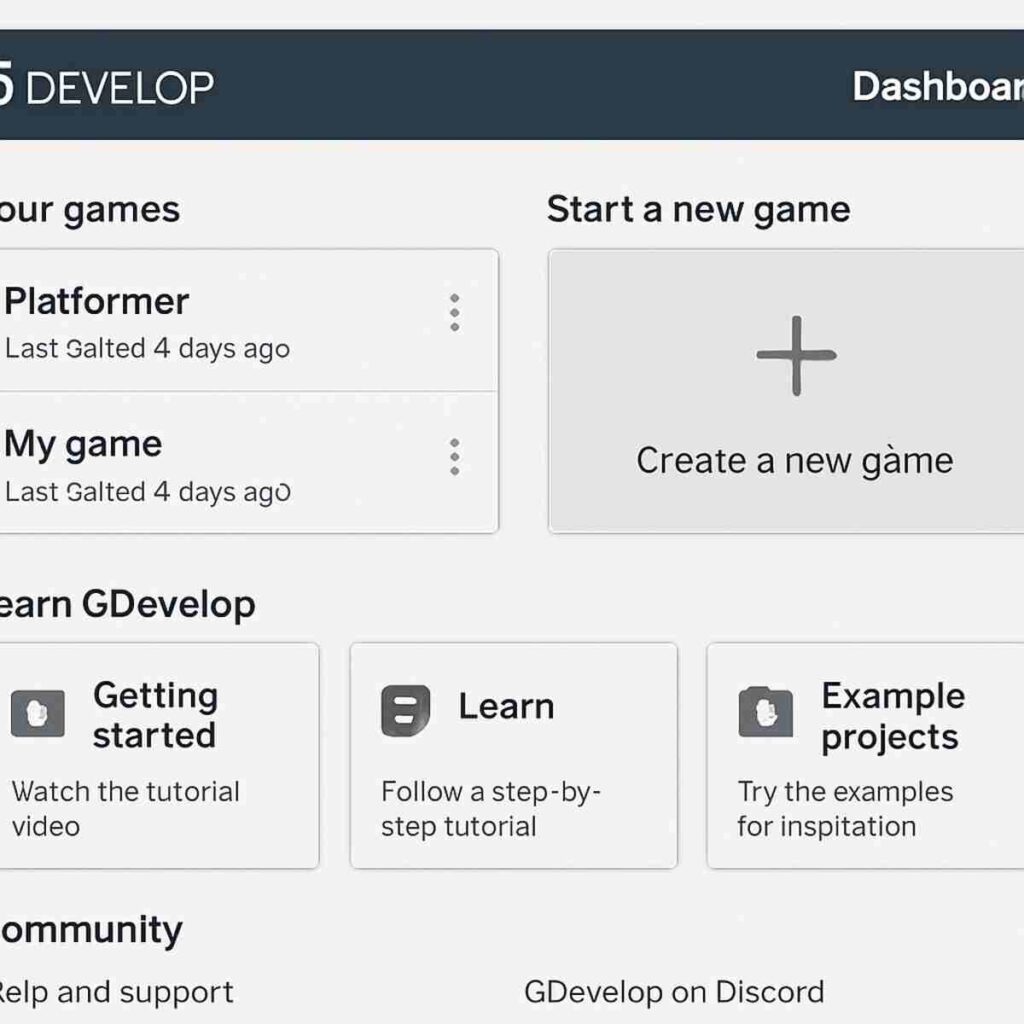Open the My game three-dot options menu
The width and height of the screenshot is (1024, 1024).
(455, 456)
